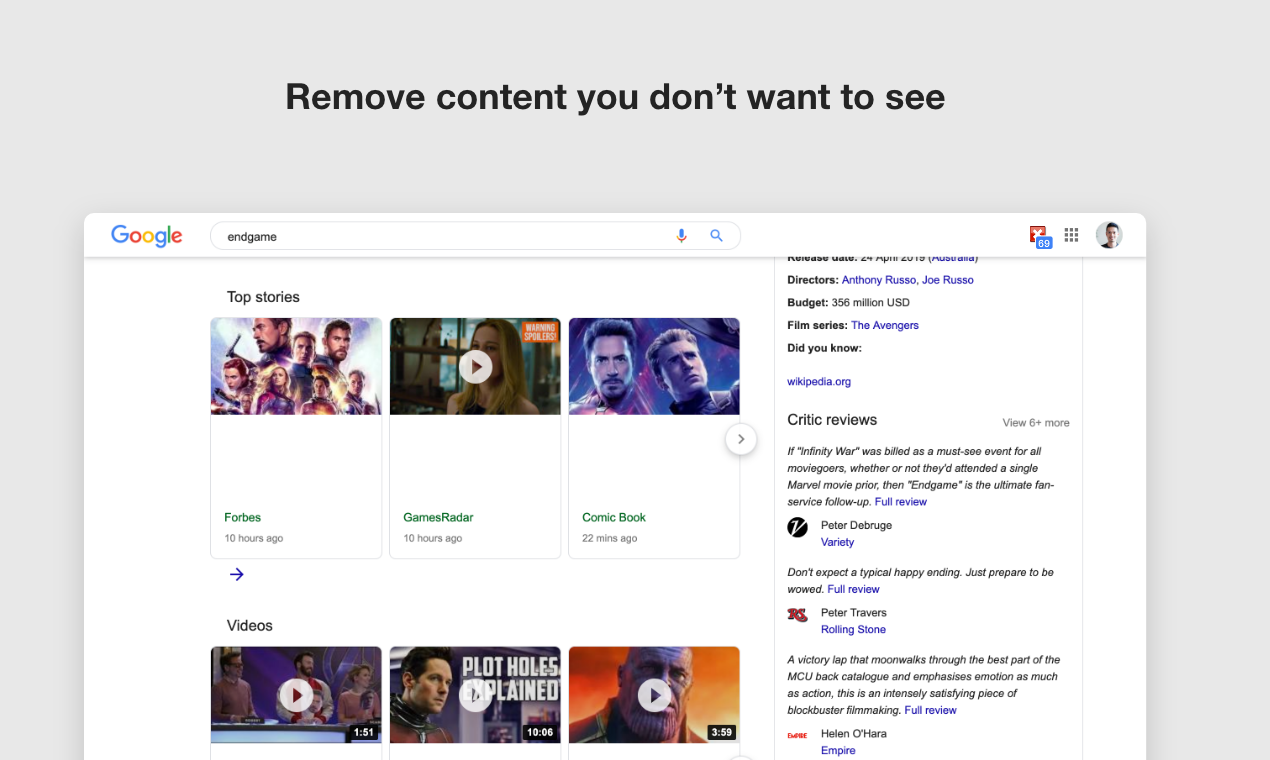Play the 1:51 video
This screenshot has width=1270, height=760.
click(x=296, y=694)
